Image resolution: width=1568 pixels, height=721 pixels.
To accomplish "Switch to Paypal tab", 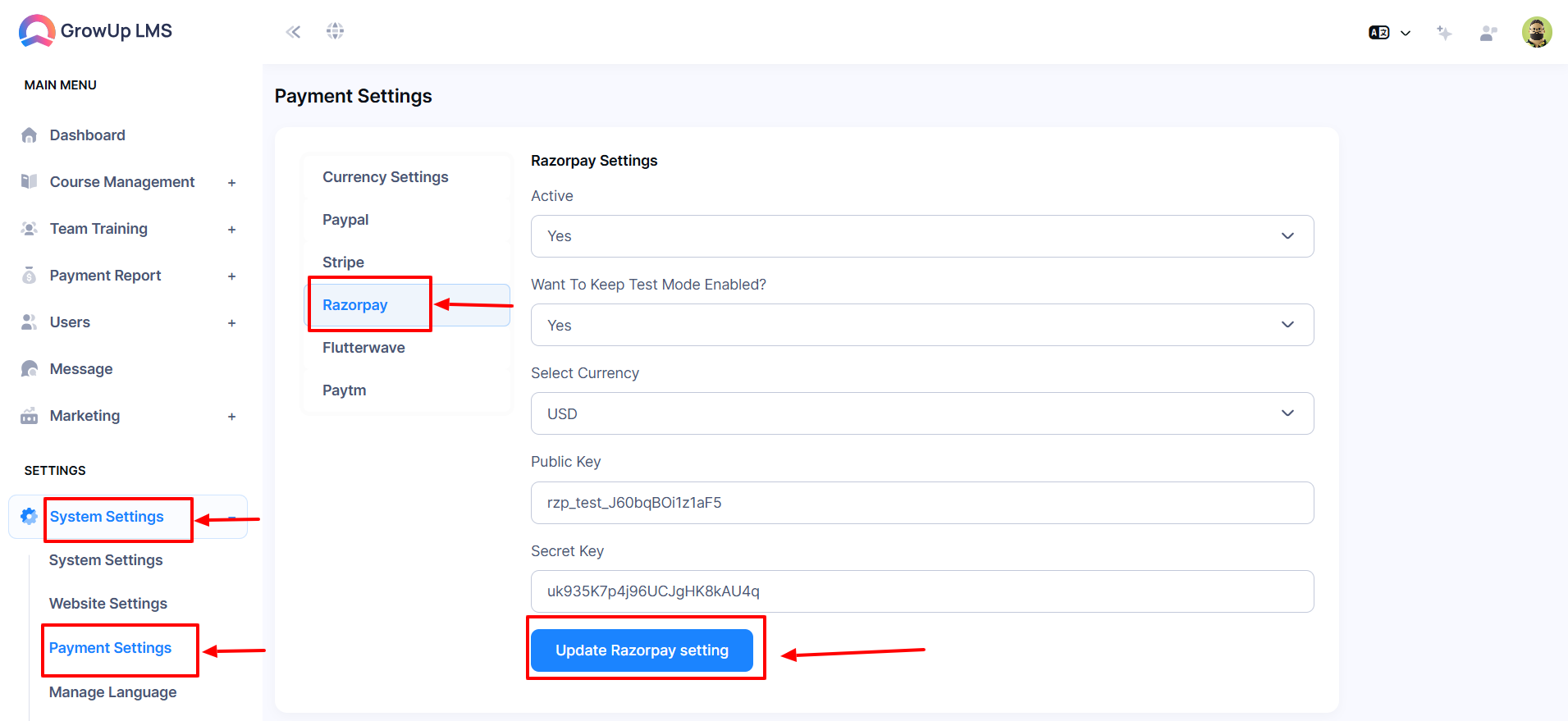I will point(406,220).
